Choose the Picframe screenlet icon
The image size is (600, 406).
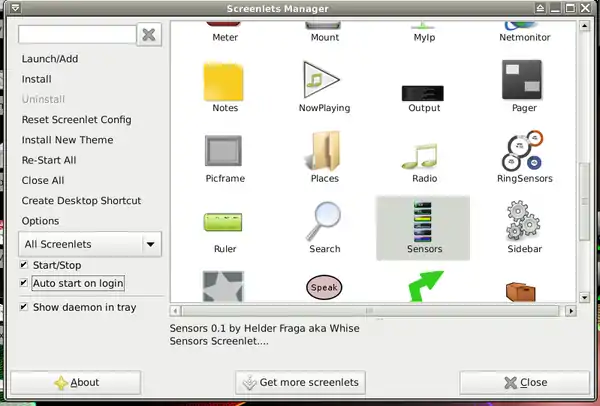click(x=225, y=151)
